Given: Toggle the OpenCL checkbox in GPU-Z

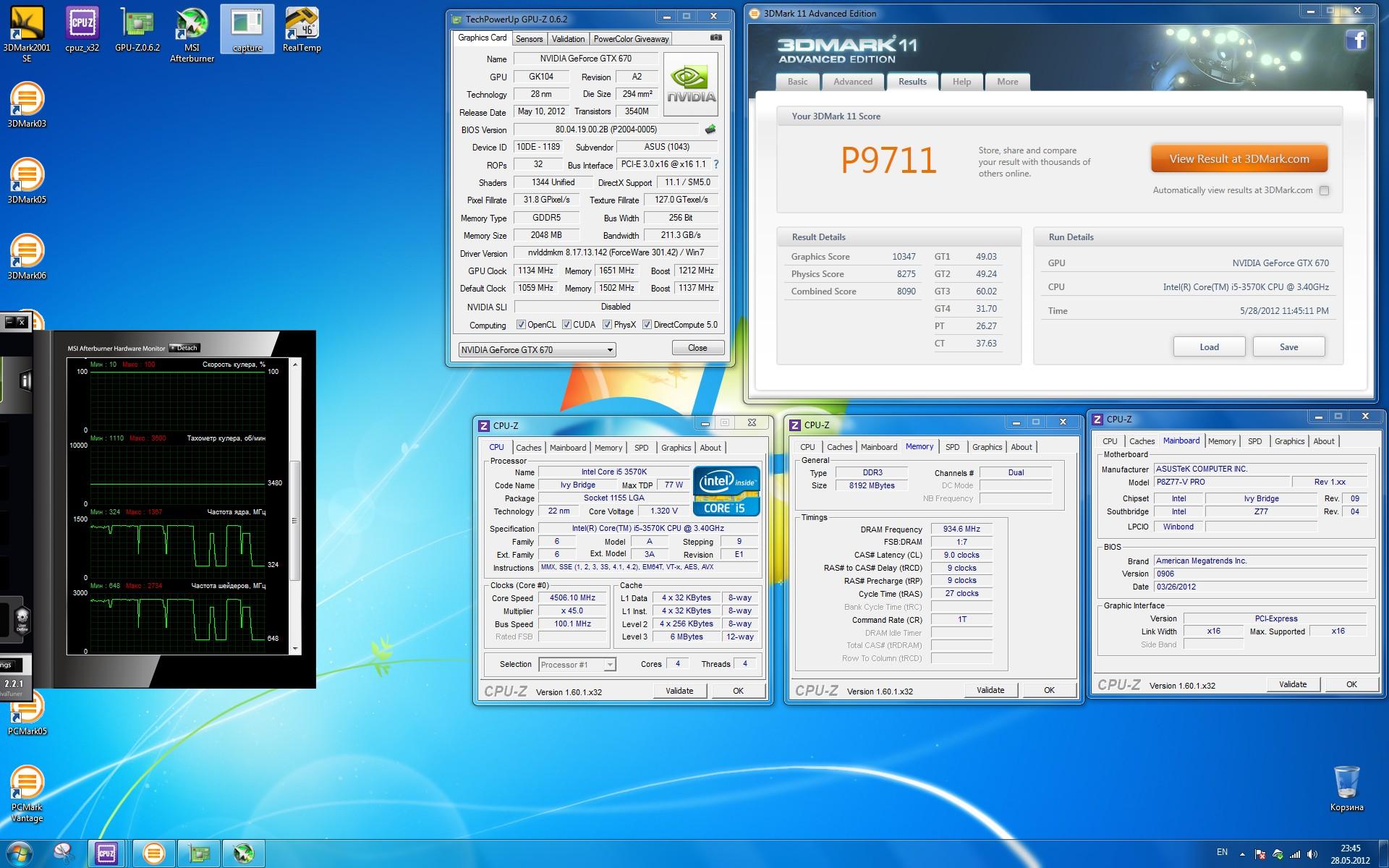Looking at the screenshot, I should 521,325.
